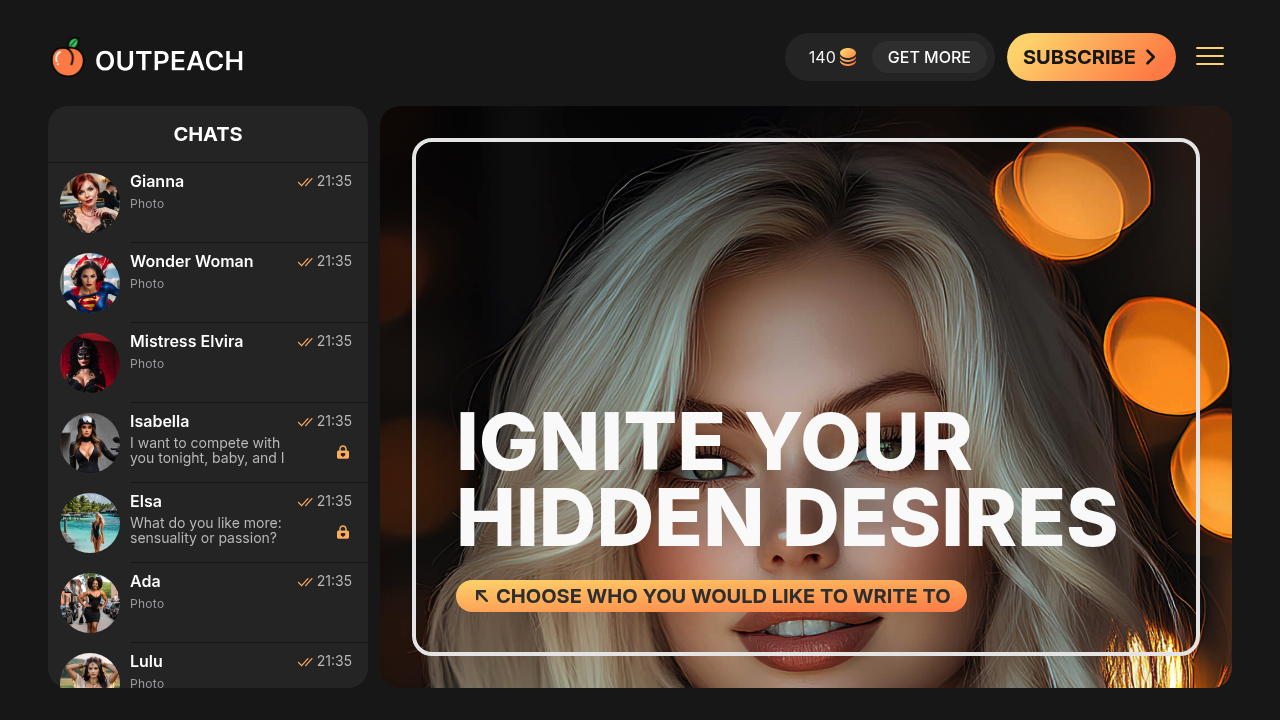Click the lock icon on Isabella's chat

click(343, 452)
